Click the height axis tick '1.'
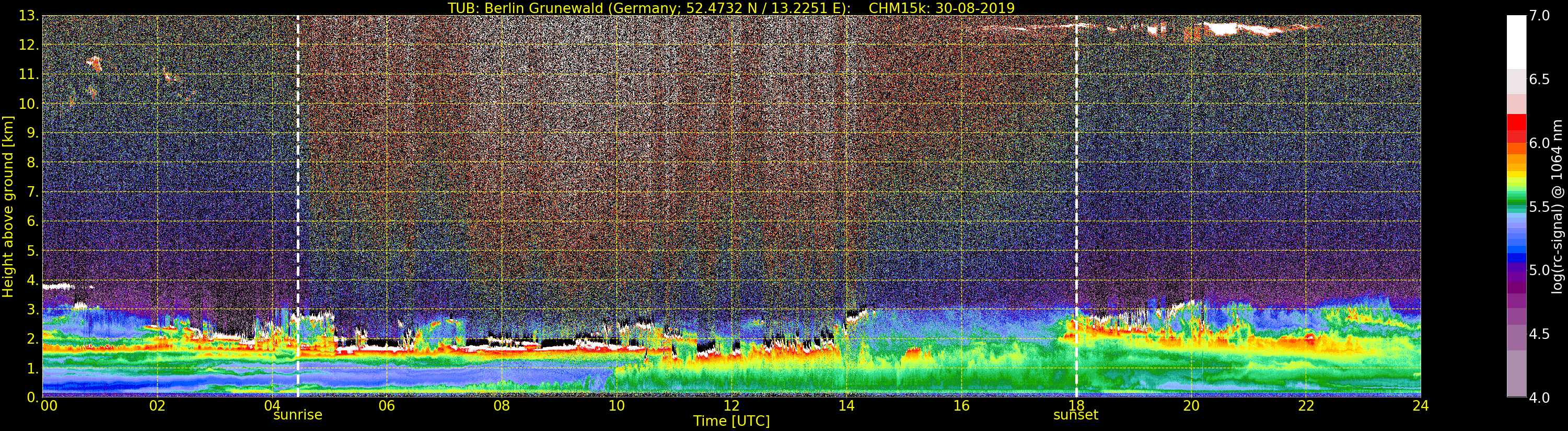 (32, 368)
